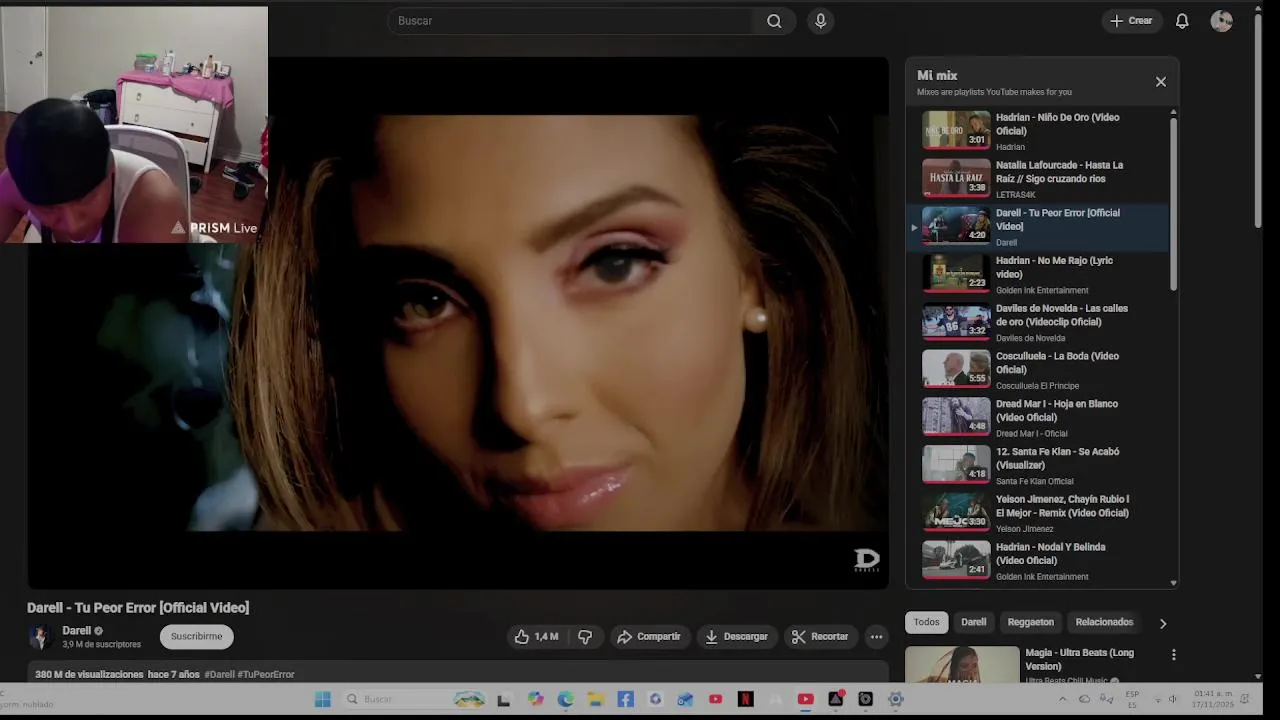
Task: Open File Explorer from the taskbar
Action: (595, 700)
